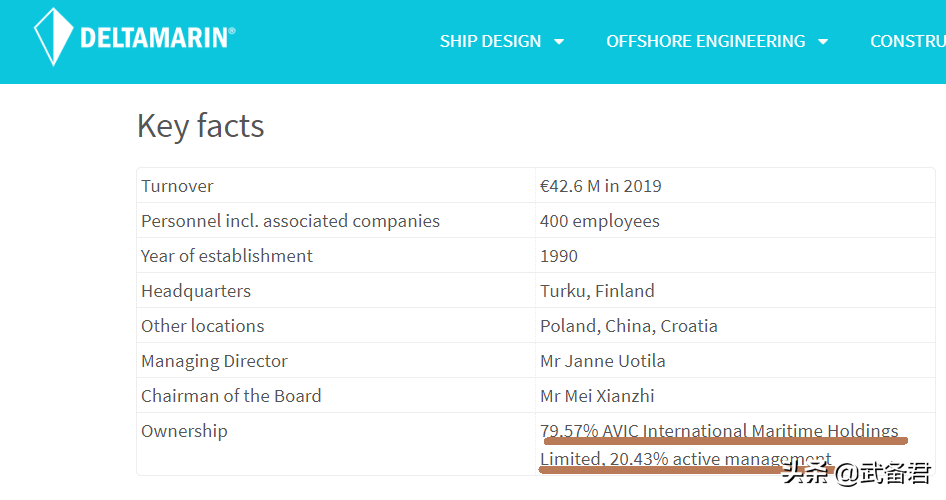Viewport: 946px width, 500px height.
Task: Click the underlined AVIC International Maritime Holdings text
Action: [x=720, y=432]
